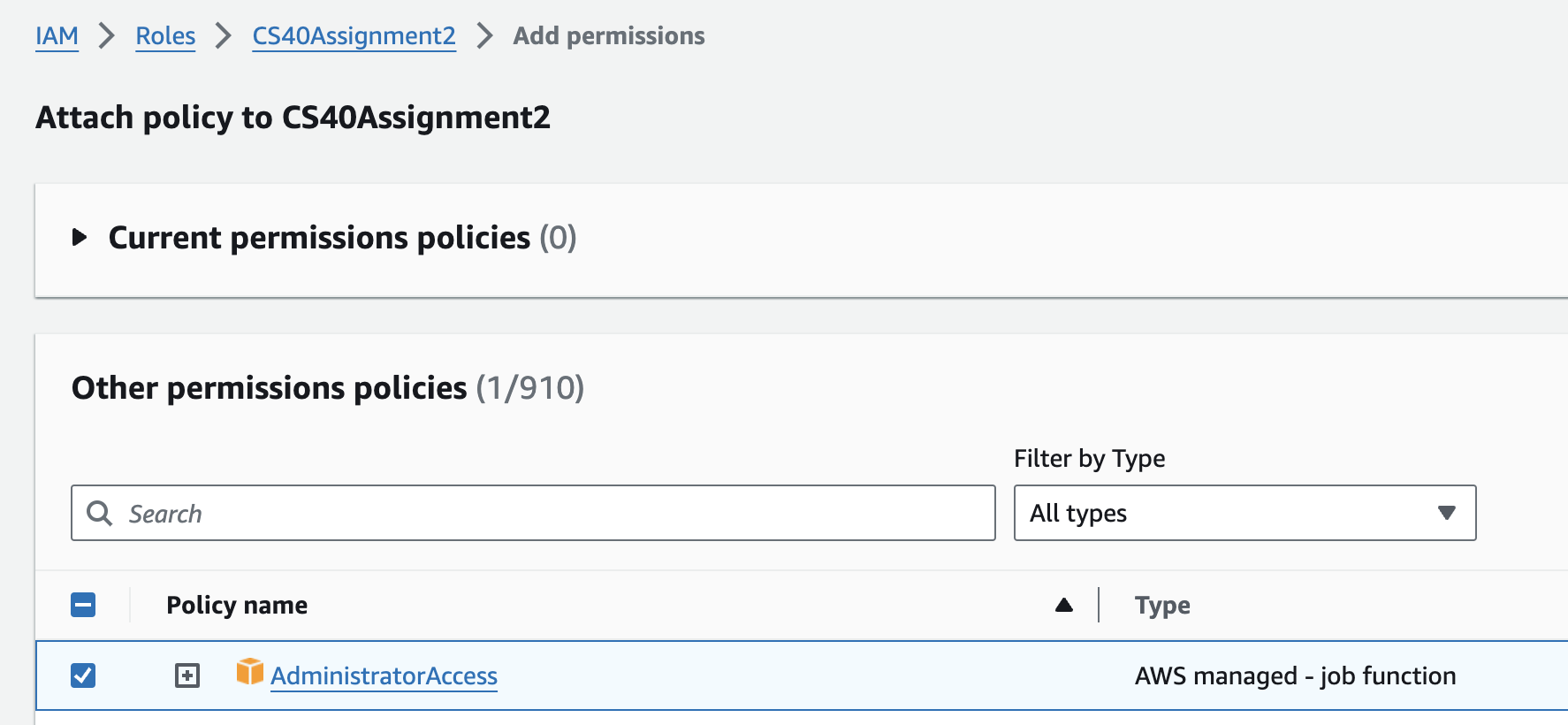The width and height of the screenshot is (1568, 725).
Task: Uncheck the AdministratorAccess policy checkbox
Action: point(83,675)
